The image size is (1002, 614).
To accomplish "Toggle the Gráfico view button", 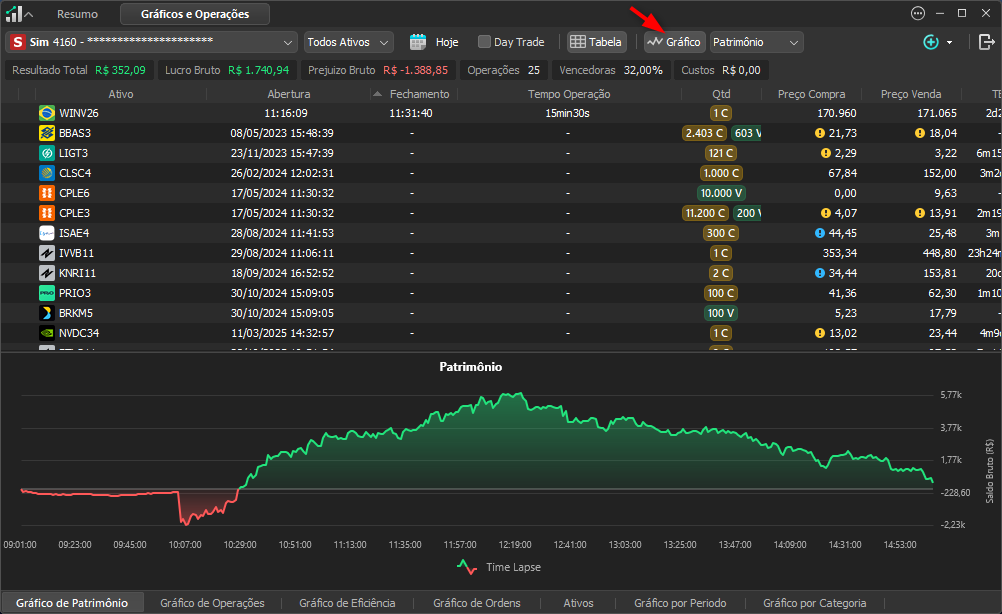I will point(674,42).
